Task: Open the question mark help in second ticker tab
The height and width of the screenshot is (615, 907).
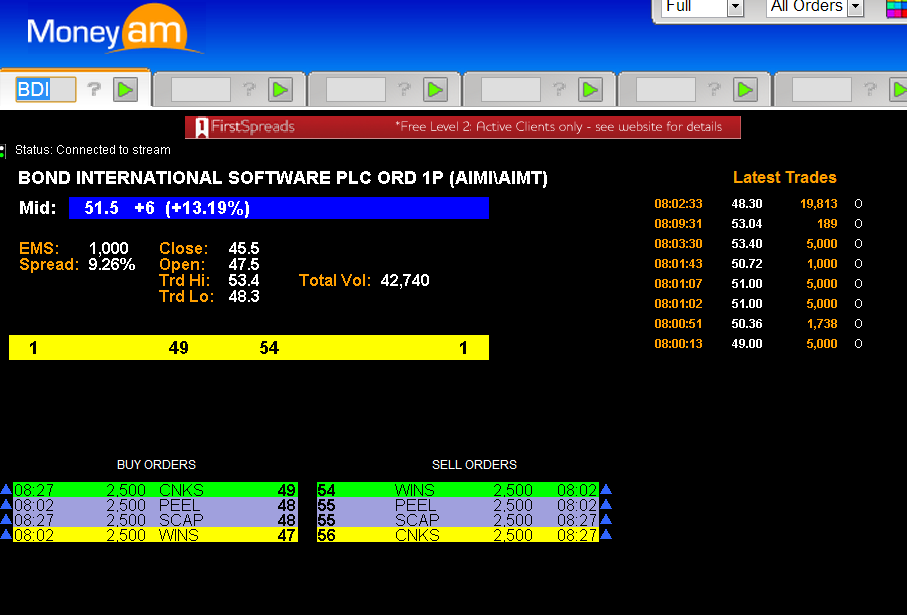Action: click(249, 89)
